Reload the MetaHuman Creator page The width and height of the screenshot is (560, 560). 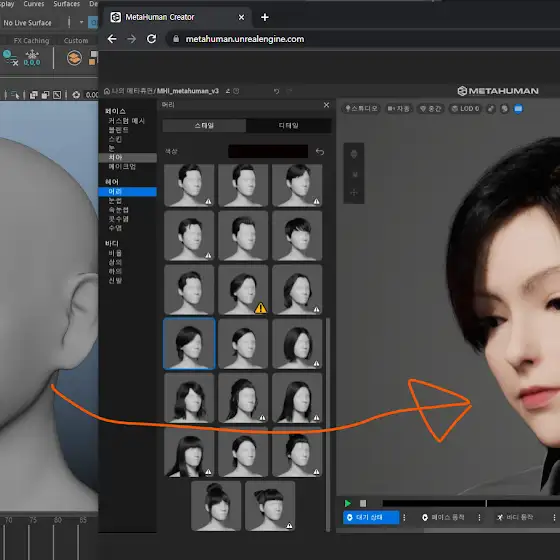(151, 39)
